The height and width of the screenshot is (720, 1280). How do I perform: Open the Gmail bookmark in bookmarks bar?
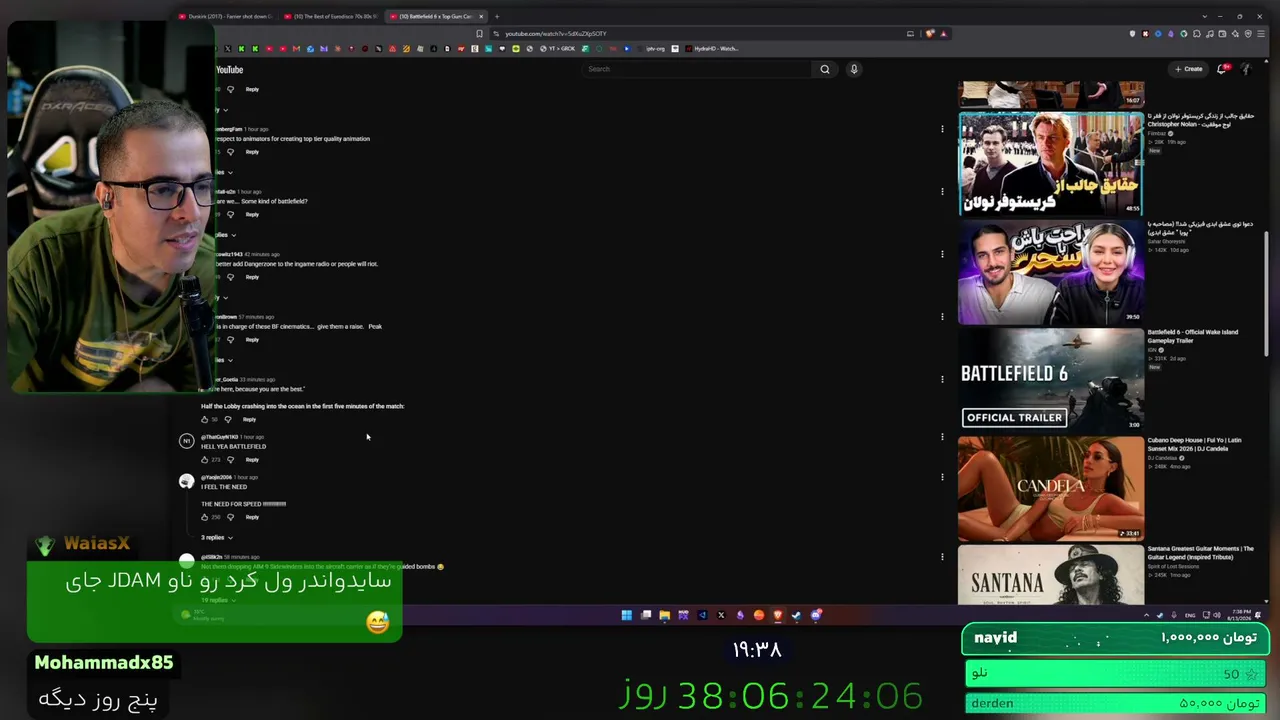[x=296, y=49]
